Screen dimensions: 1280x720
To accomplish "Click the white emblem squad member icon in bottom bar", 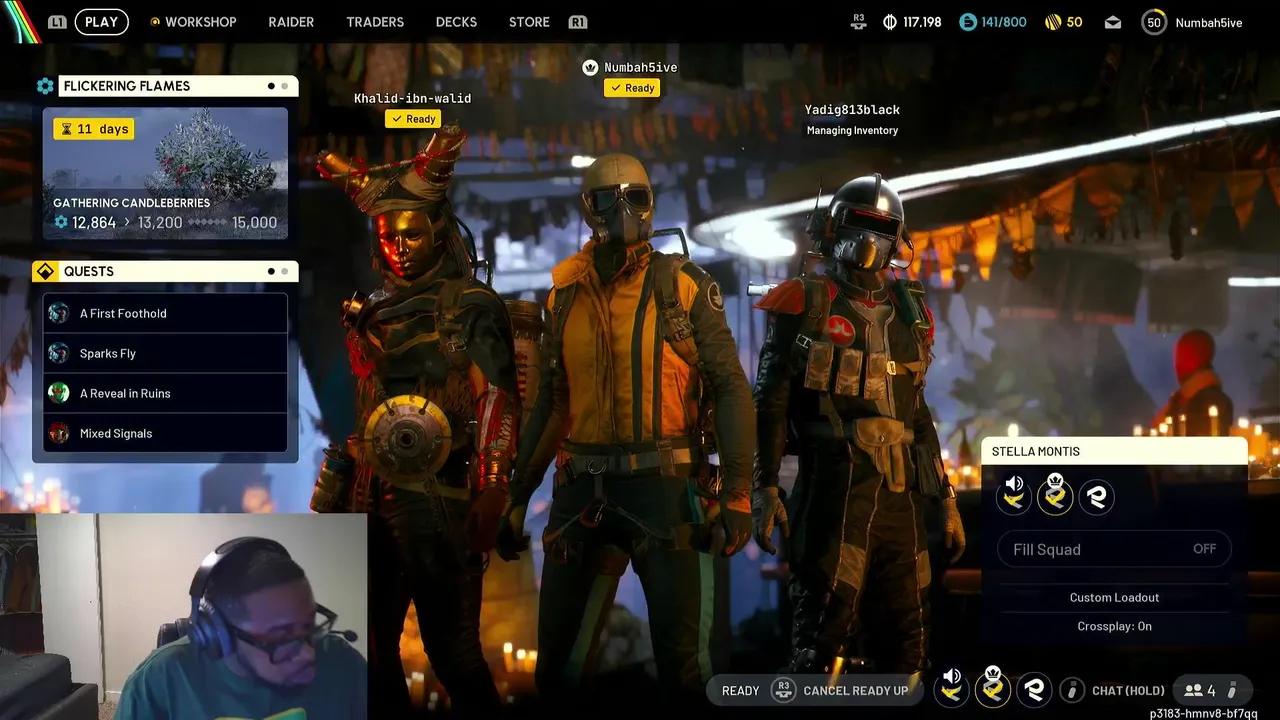I will tap(1035, 690).
